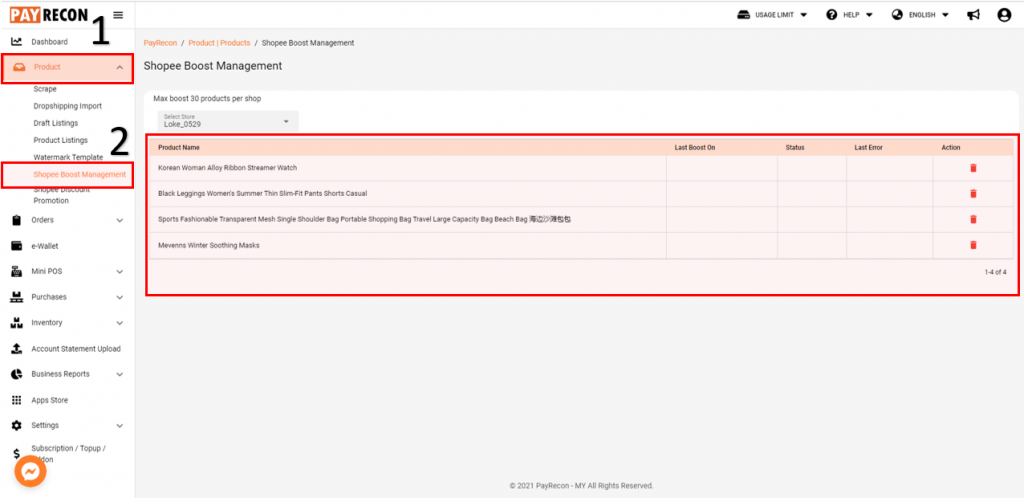This screenshot has width=1024, height=498.
Task: Open Account Statement Upload label
Action: pyautogui.click(x=76, y=349)
